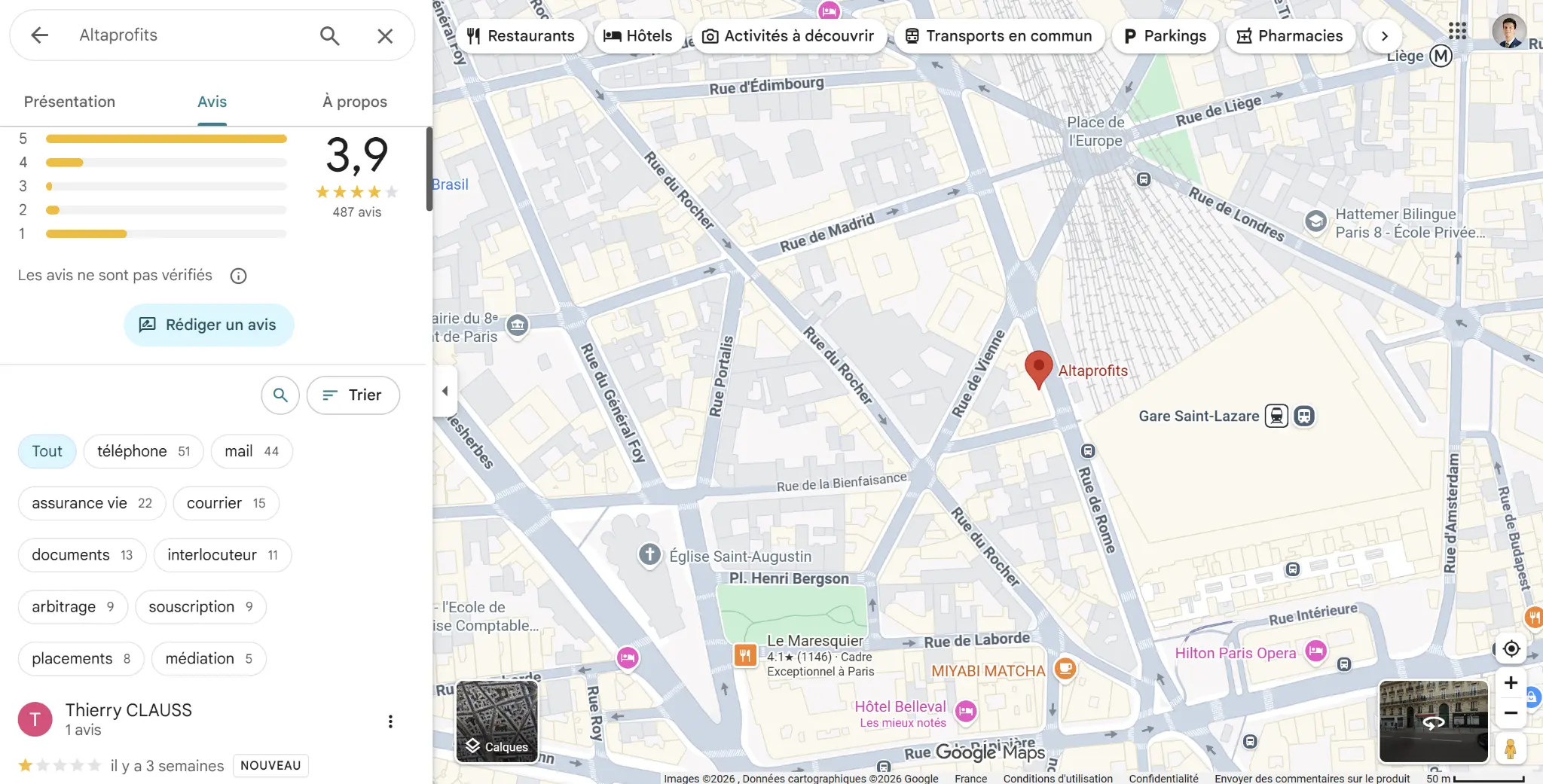Show nearby Parkings
Image resolution: width=1543 pixels, height=784 pixels.
pyautogui.click(x=1166, y=36)
